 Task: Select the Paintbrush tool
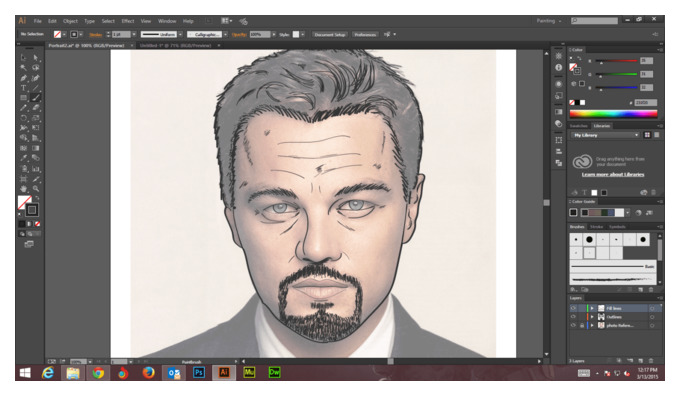coord(36,98)
